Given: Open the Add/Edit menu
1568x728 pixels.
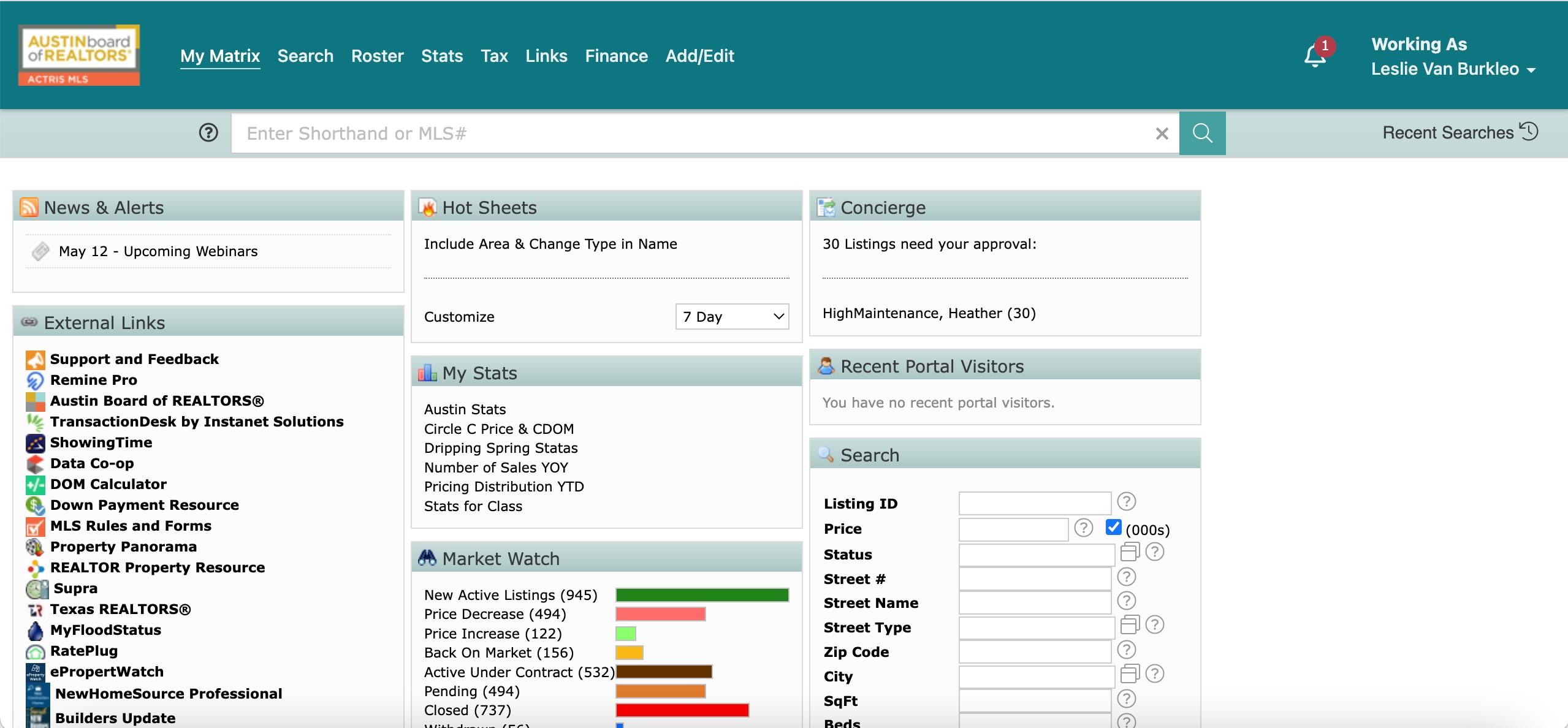Looking at the screenshot, I should [x=699, y=56].
